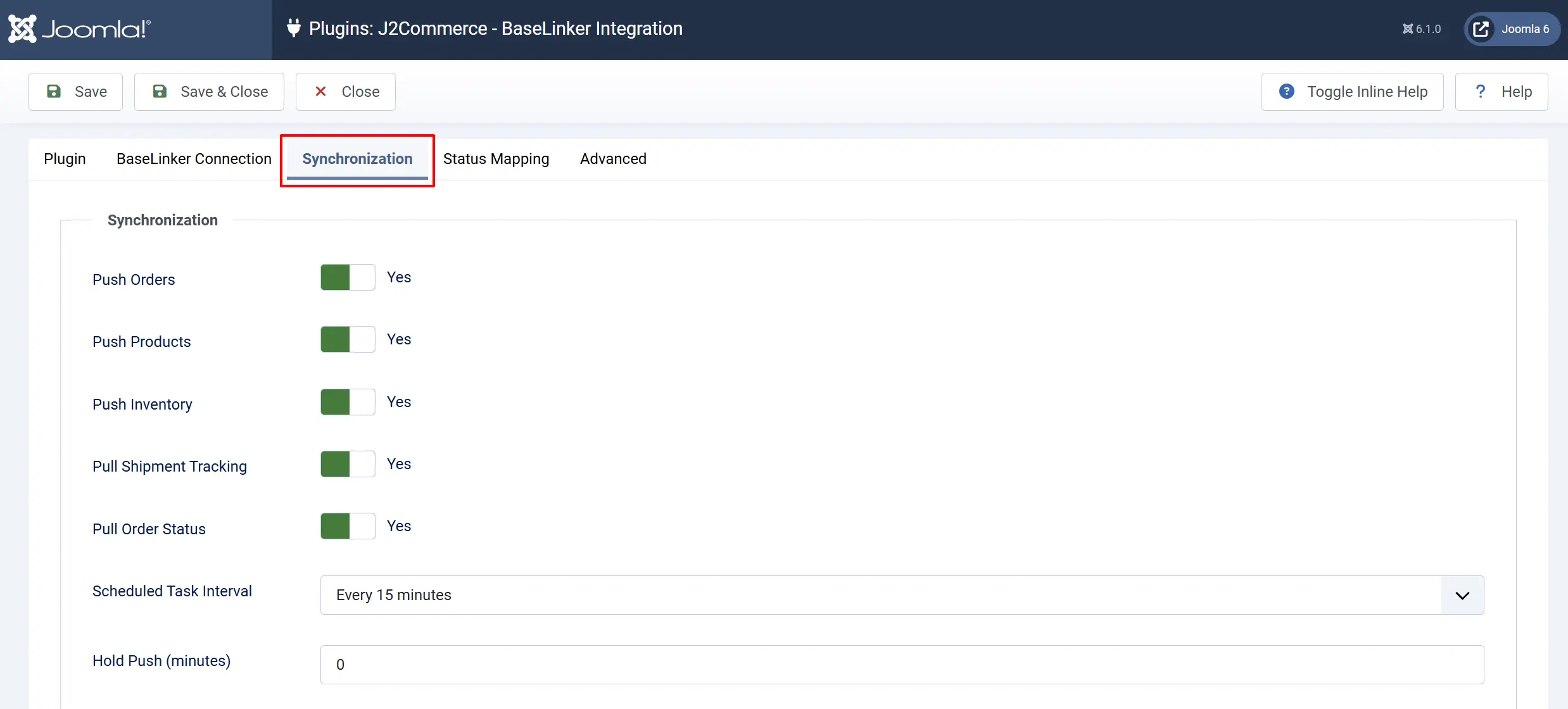Screen dimensions: 1568x709
Task: Turn off the Push Inventory switch
Action: coord(348,402)
